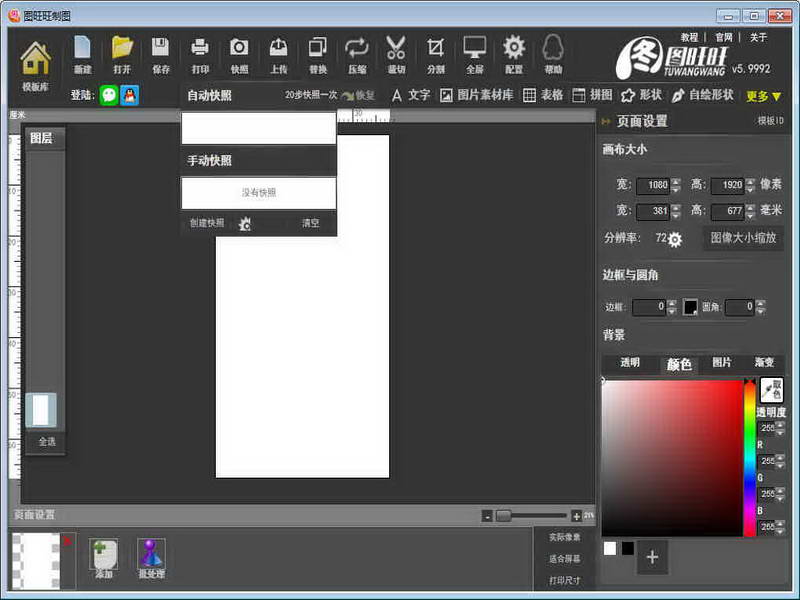
Task: Expand the 更多 dropdown menu
Action: pyautogui.click(x=763, y=96)
